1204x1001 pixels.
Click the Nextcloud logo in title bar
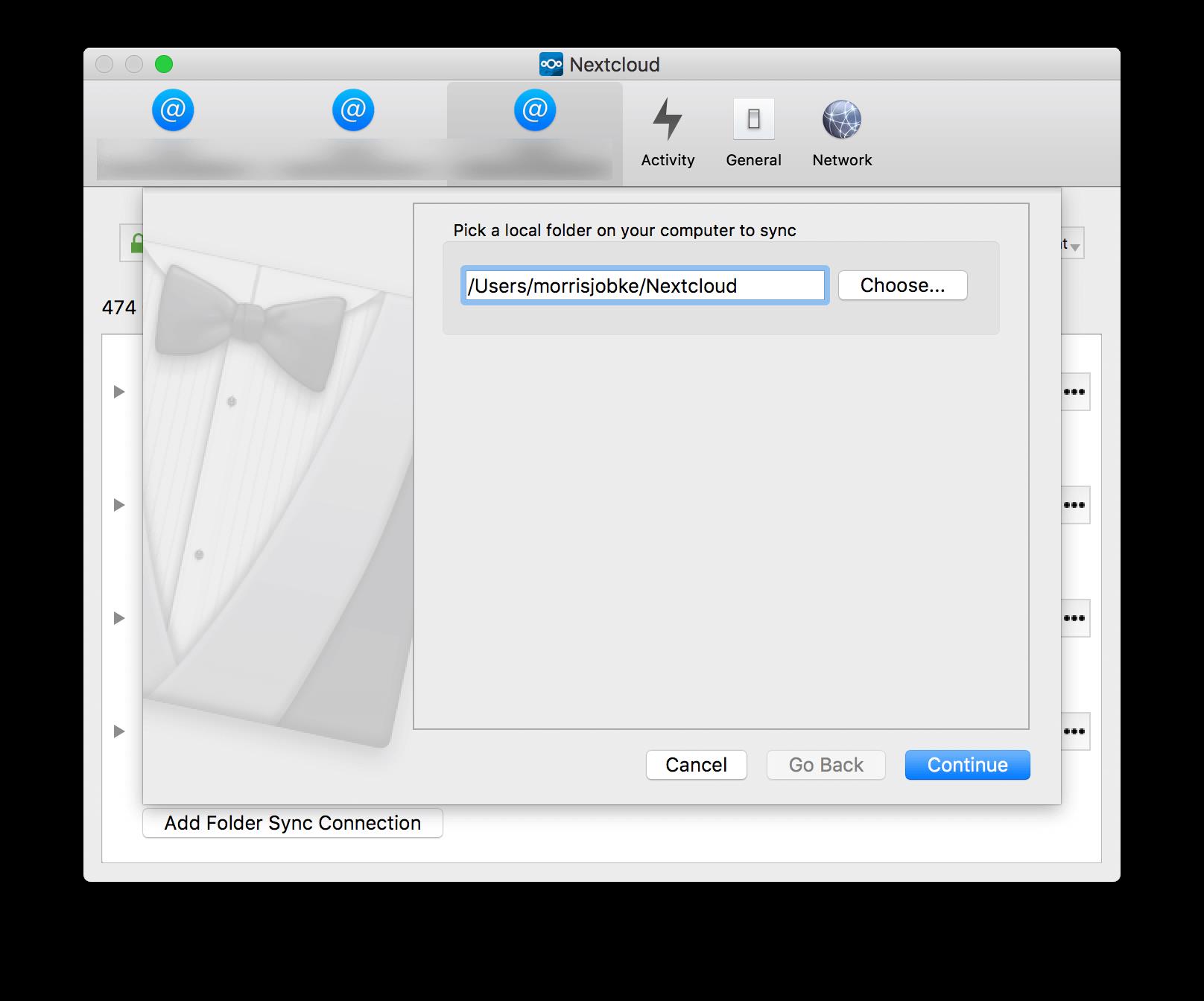551,65
